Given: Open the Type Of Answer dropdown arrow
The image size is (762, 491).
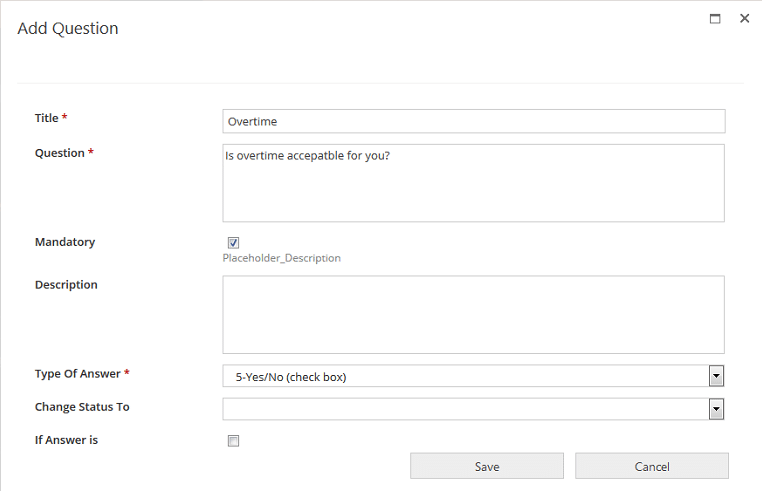Looking at the screenshot, I should pos(716,376).
